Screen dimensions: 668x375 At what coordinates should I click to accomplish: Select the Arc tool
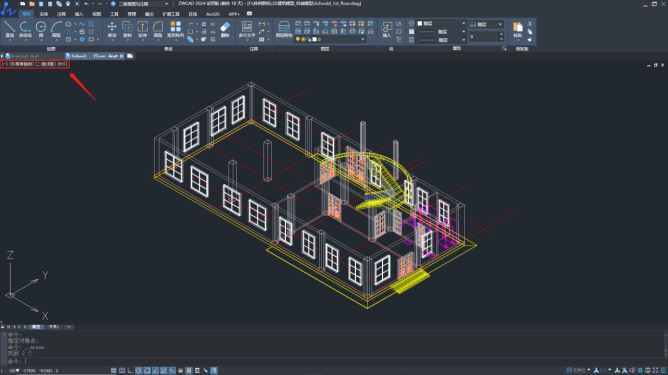tap(56, 29)
